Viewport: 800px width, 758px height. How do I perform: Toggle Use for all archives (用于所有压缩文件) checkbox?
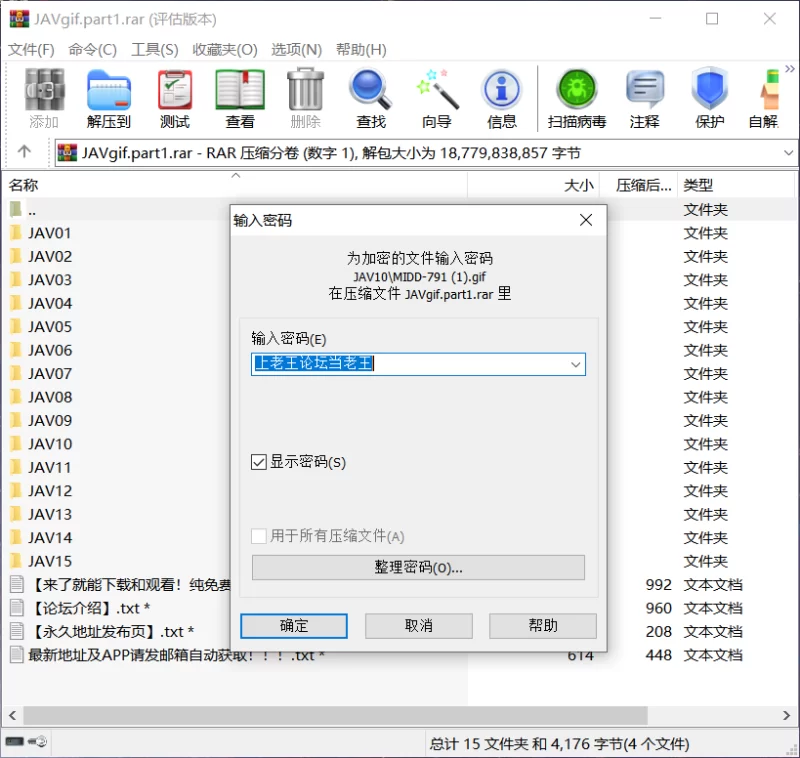click(x=259, y=536)
